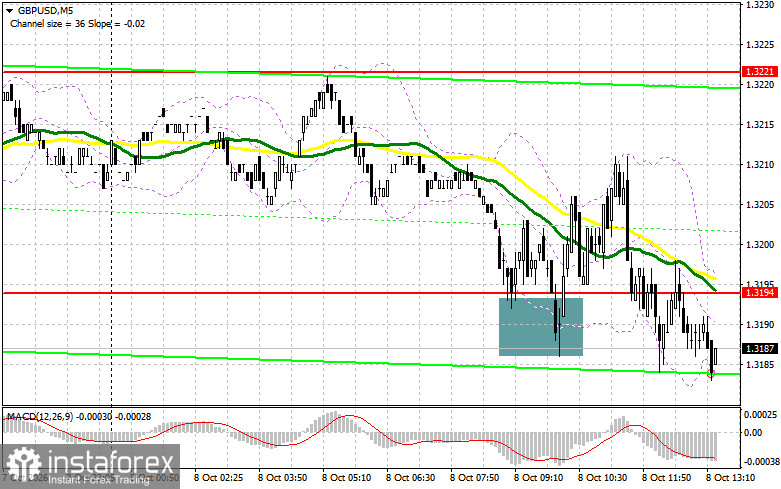Click the -0.00038 MACD scale value
The width and height of the screenshot is (781, 489).
click(760, 462)
